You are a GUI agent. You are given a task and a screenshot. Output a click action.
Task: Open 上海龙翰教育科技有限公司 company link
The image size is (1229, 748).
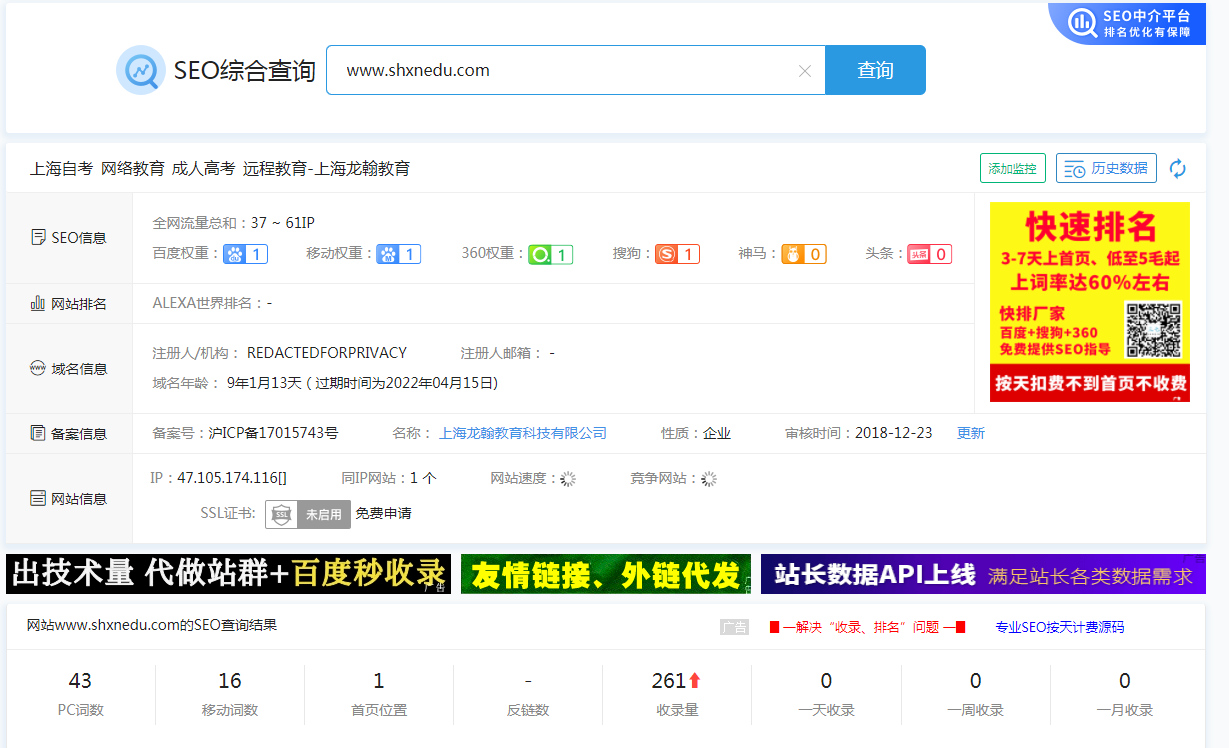click(x=523, y=433)
